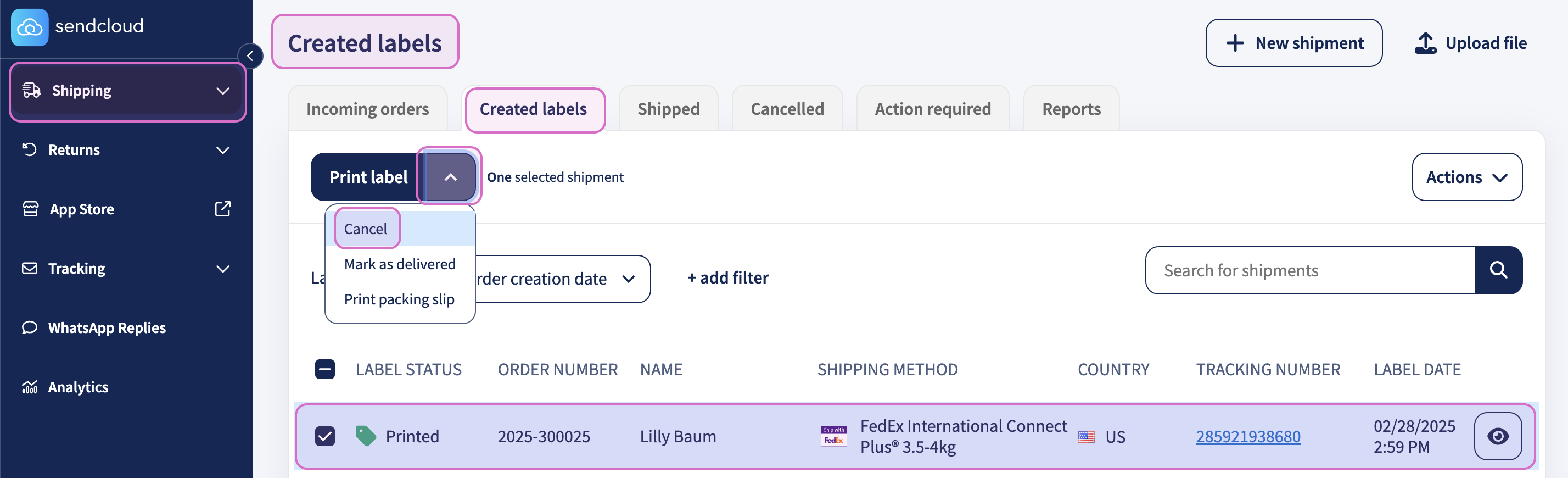The image size is (1568, 478).
Task: Choose Mark as delivered from the menu
Action: (399, 264)
